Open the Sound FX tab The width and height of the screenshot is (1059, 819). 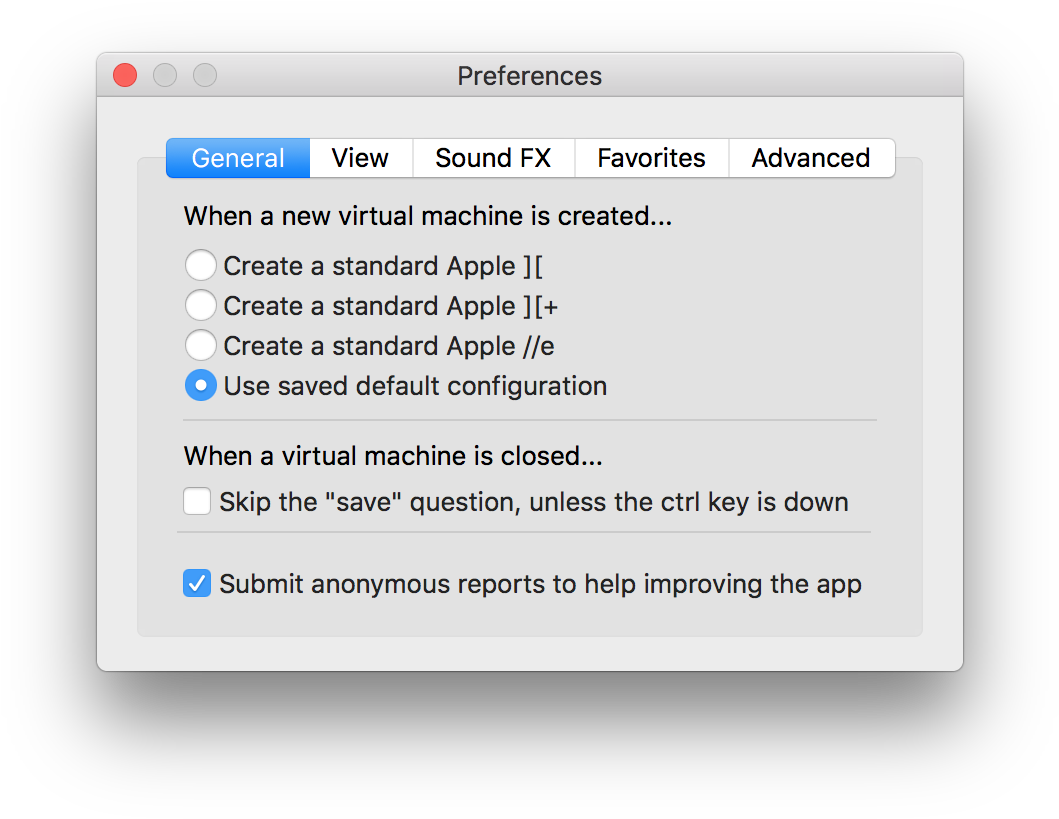pyautogui.click(x=493, y=158)
